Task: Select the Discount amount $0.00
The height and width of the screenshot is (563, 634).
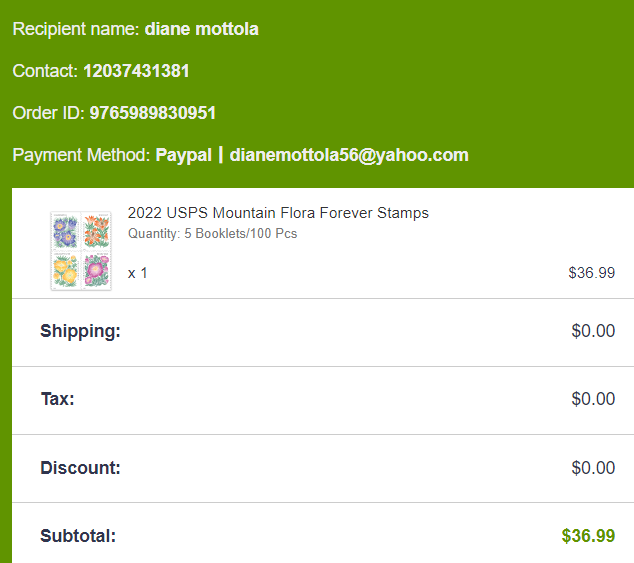Action: pos(593,467)
